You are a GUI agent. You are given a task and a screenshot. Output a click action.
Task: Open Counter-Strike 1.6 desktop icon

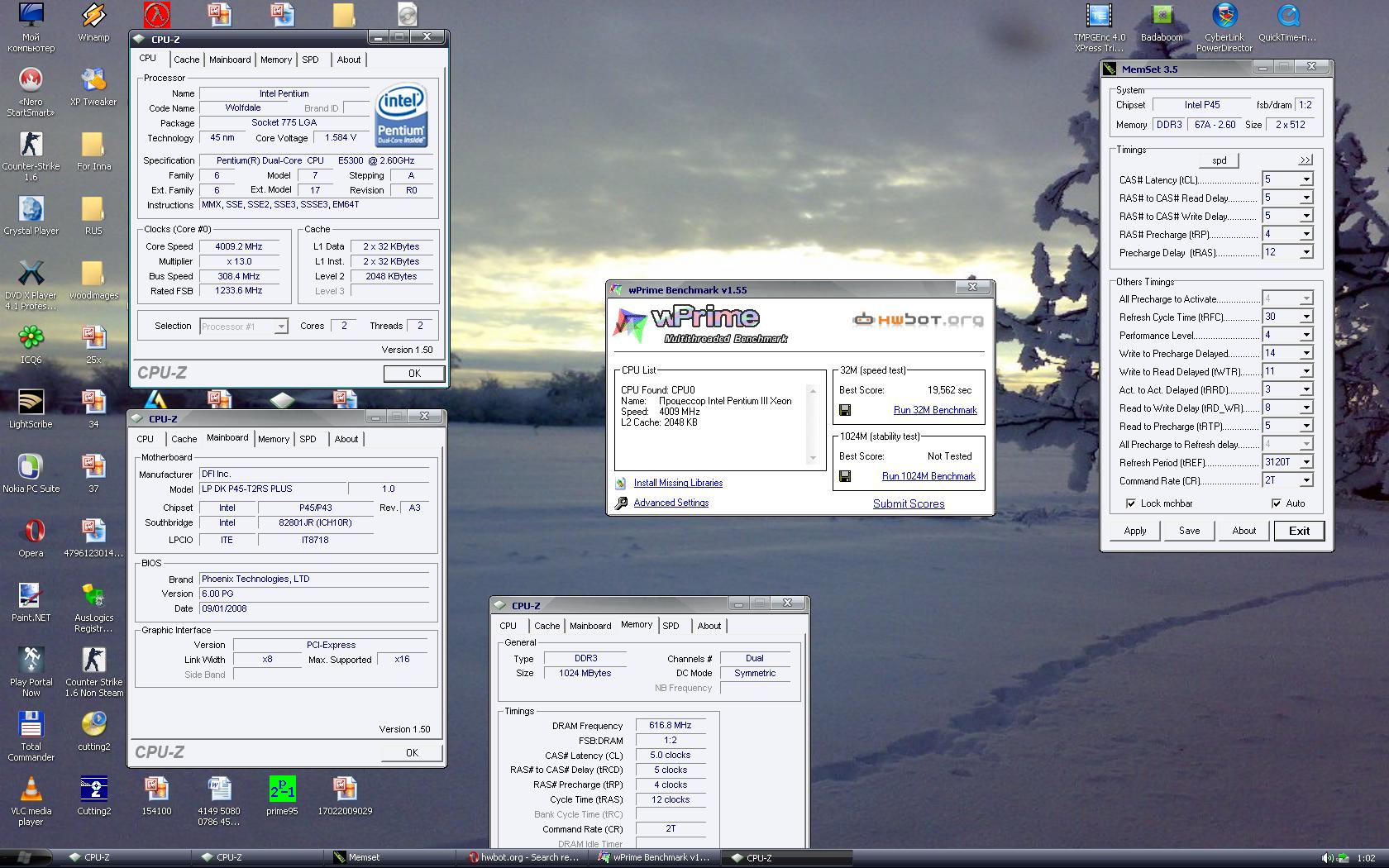(31, 155)
